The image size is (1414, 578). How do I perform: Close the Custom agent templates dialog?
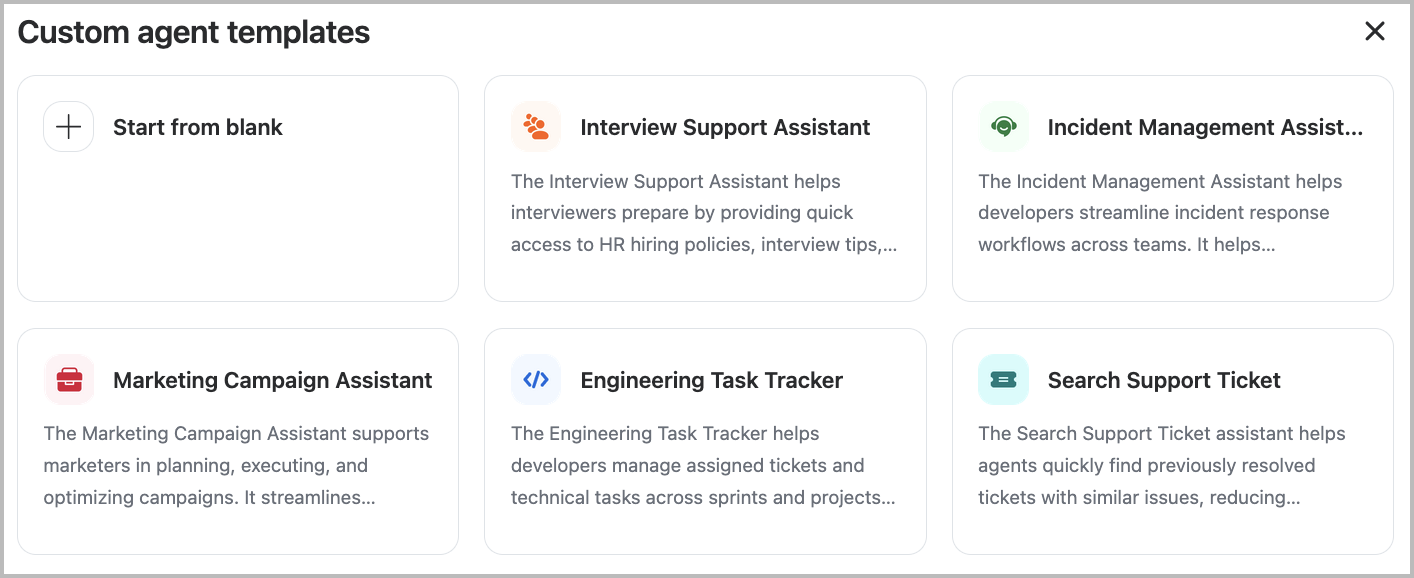[1375, 32]
